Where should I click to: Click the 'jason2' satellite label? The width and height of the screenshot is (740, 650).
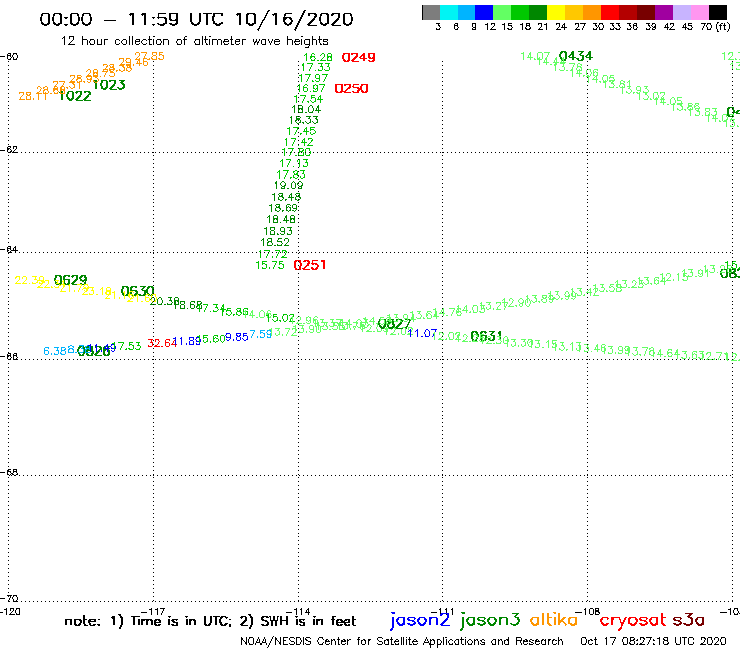tap(420, 620)
